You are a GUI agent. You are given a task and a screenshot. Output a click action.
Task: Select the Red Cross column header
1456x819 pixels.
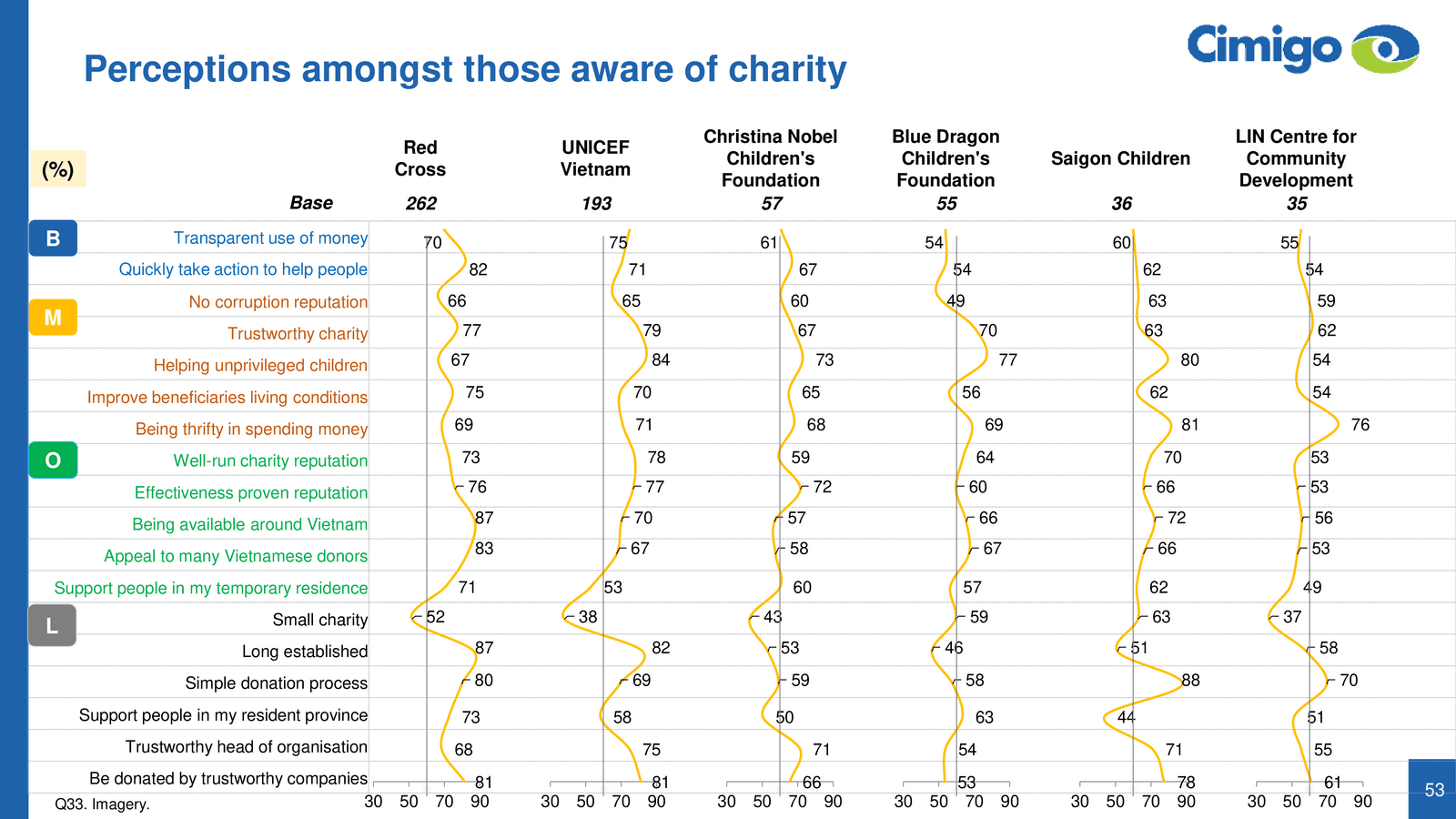(420, 158)
